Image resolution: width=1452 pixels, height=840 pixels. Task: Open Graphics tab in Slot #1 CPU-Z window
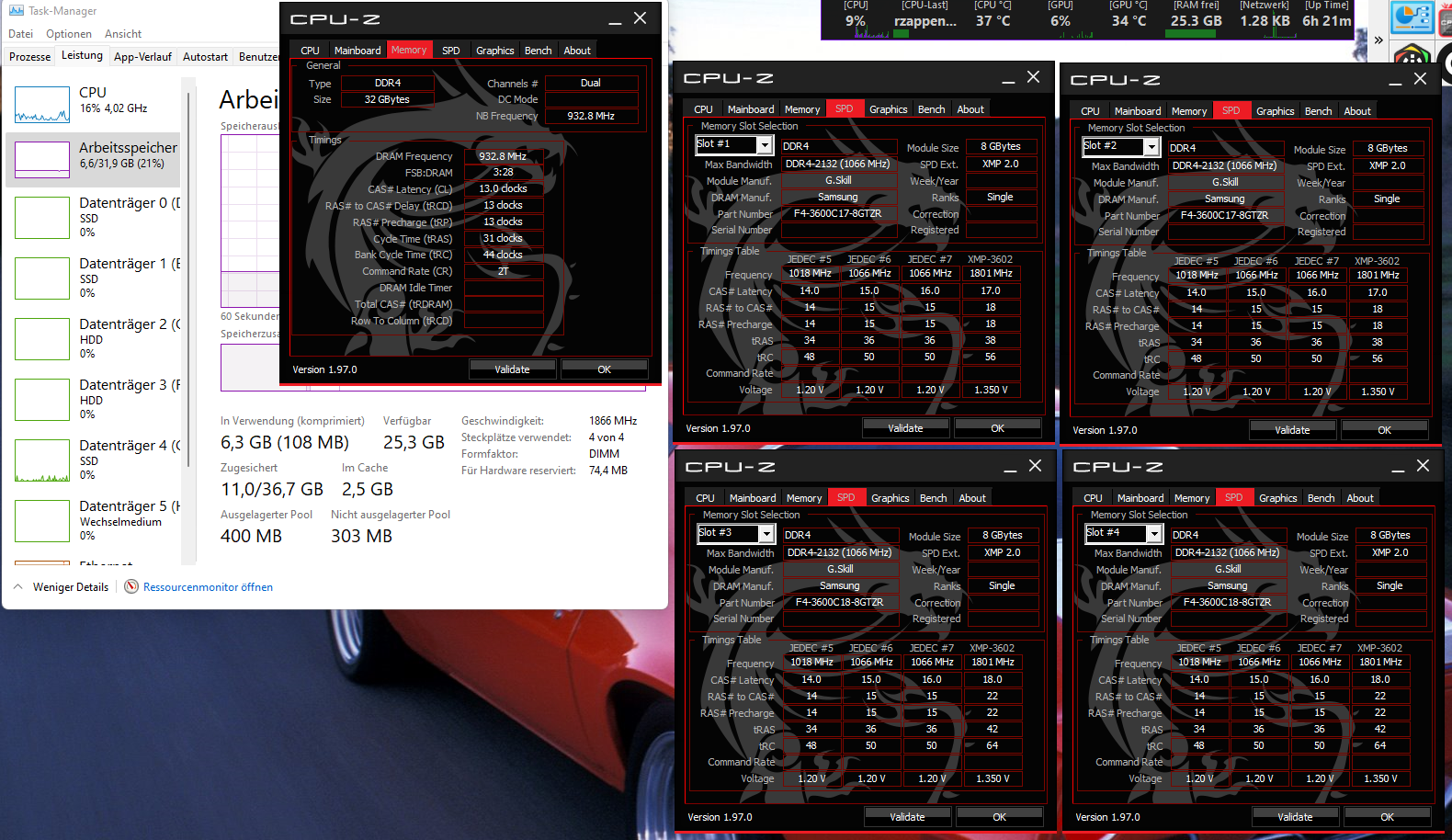coord(888,109)
